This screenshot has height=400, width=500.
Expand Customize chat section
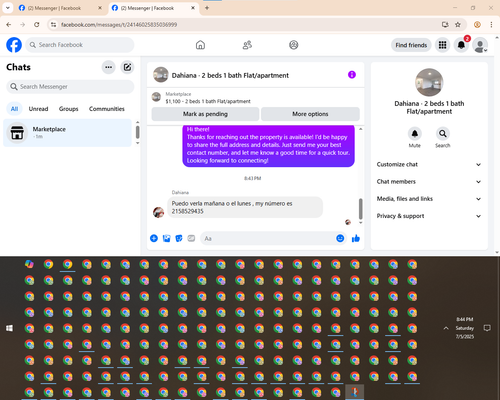point(429,164)
